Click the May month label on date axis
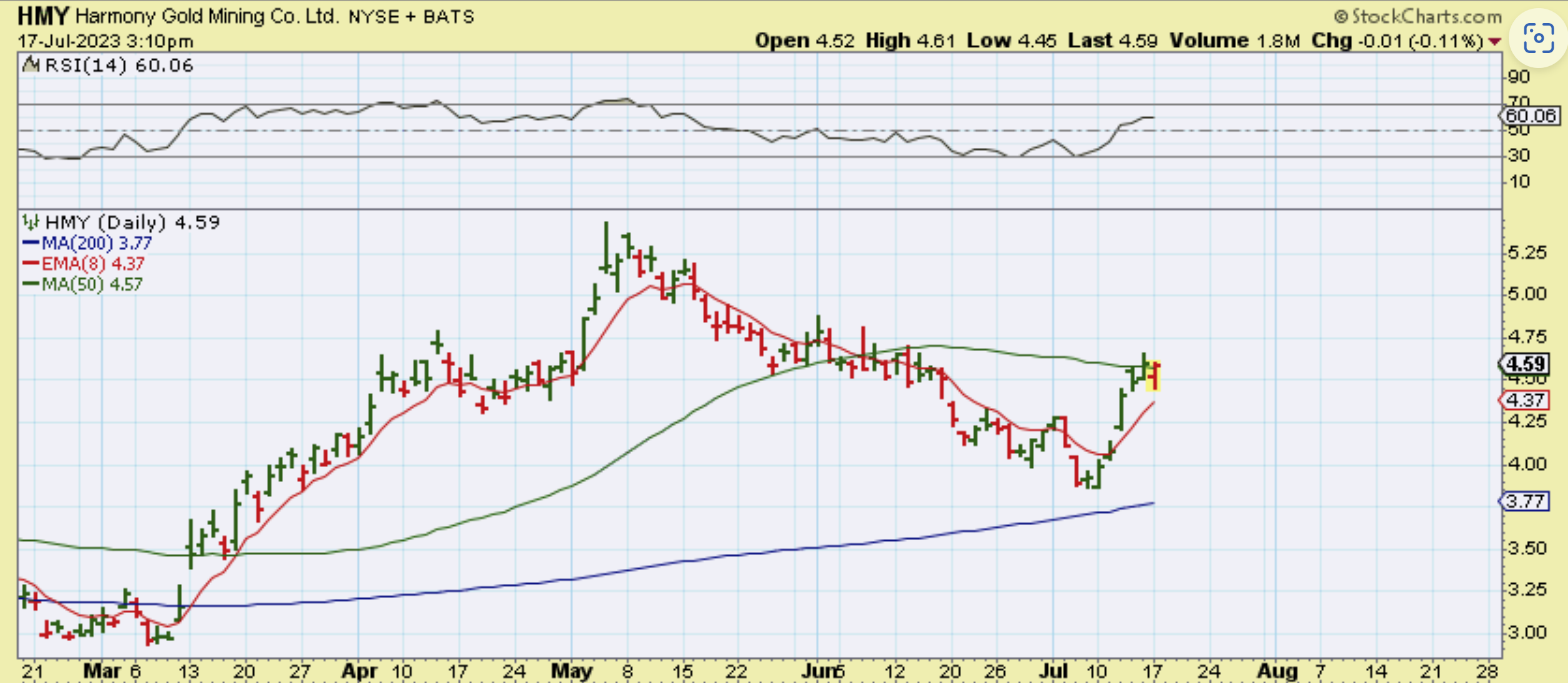 [x=571, y=671]
